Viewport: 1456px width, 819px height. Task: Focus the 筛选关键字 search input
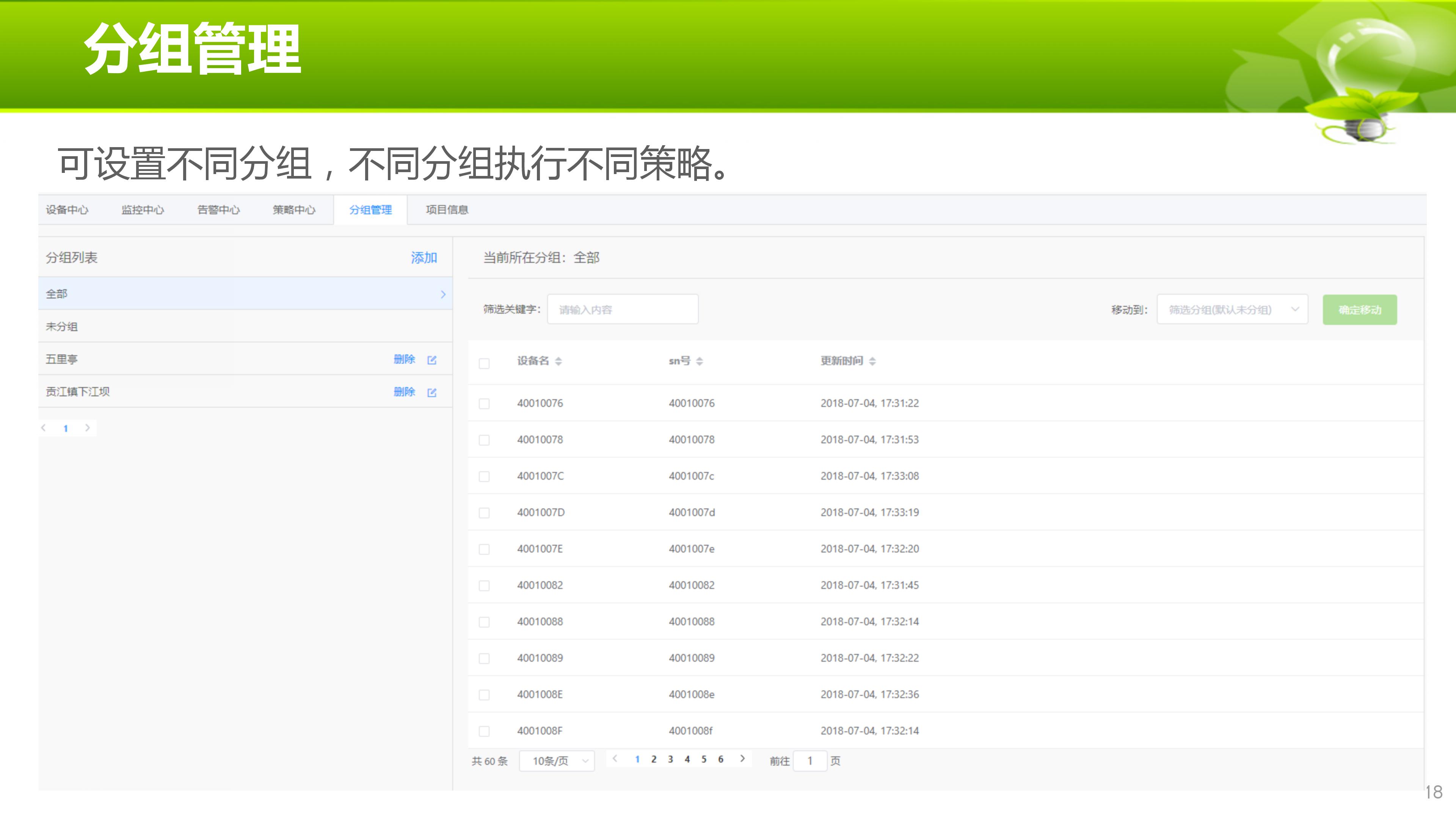(x=622, y=310)
